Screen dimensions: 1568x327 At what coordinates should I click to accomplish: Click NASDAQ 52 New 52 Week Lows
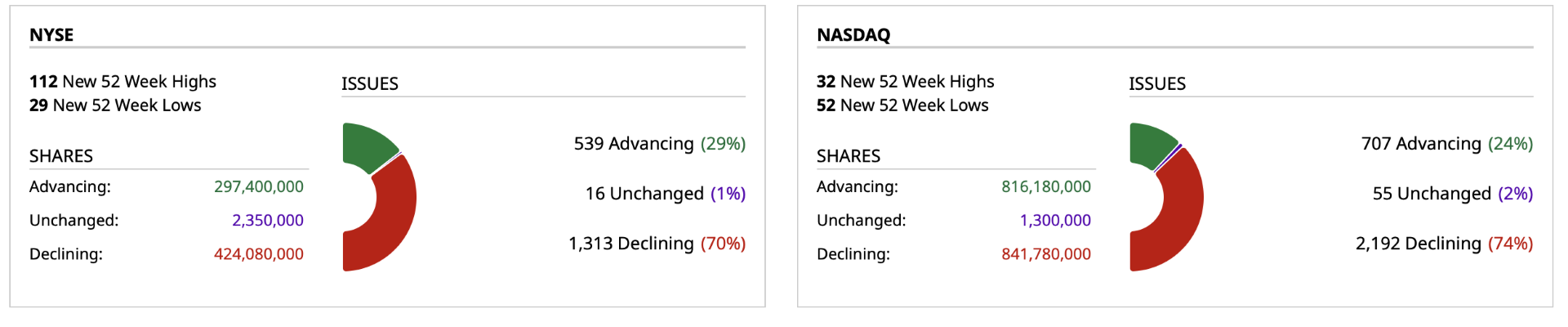tap(902, 105)
